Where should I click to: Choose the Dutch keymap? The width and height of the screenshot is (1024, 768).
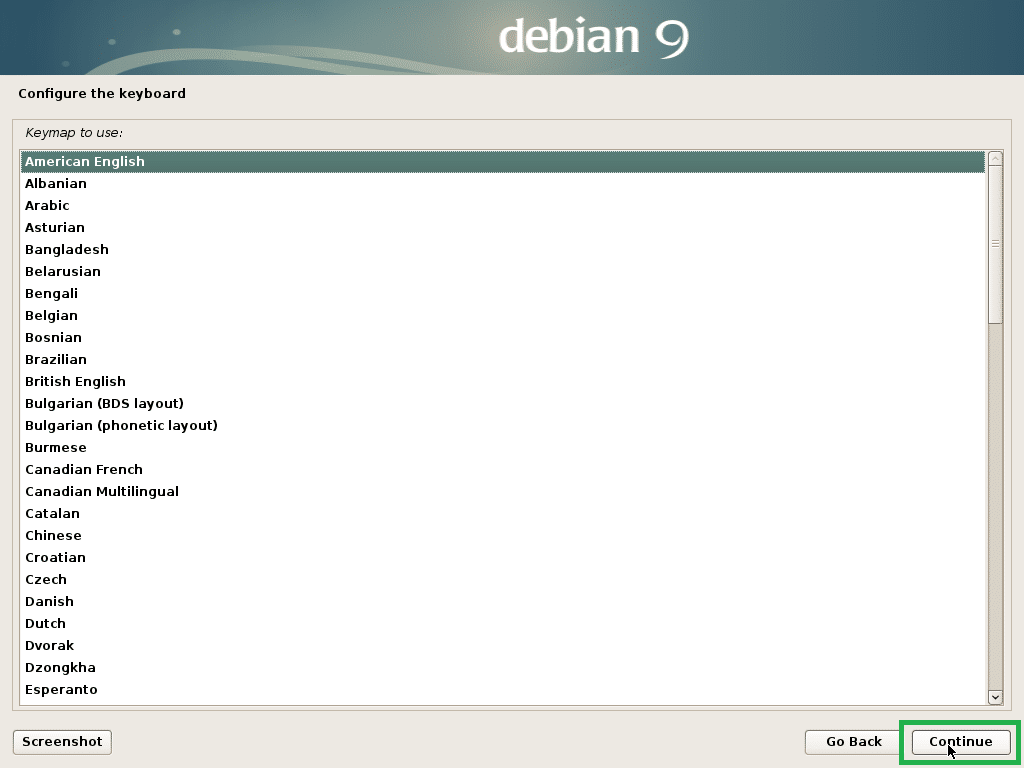502,624
